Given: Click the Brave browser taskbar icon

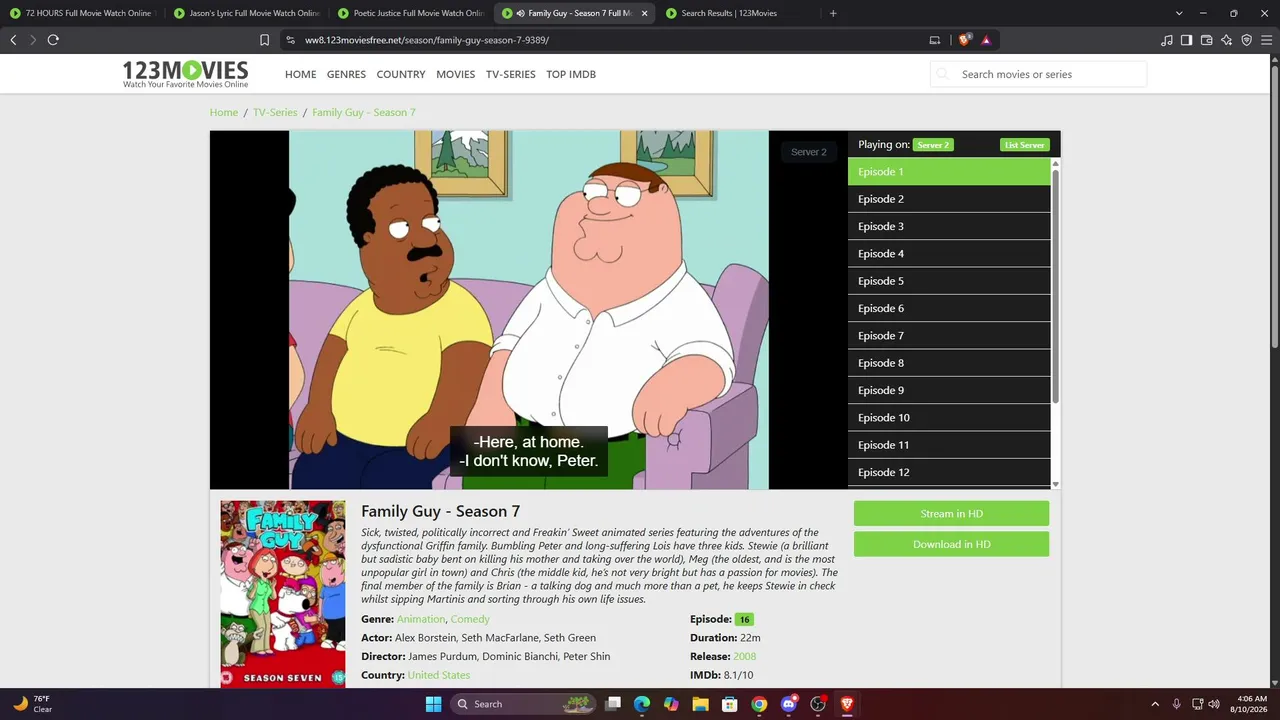Looking at the screenshot, I should click(847, 704).
